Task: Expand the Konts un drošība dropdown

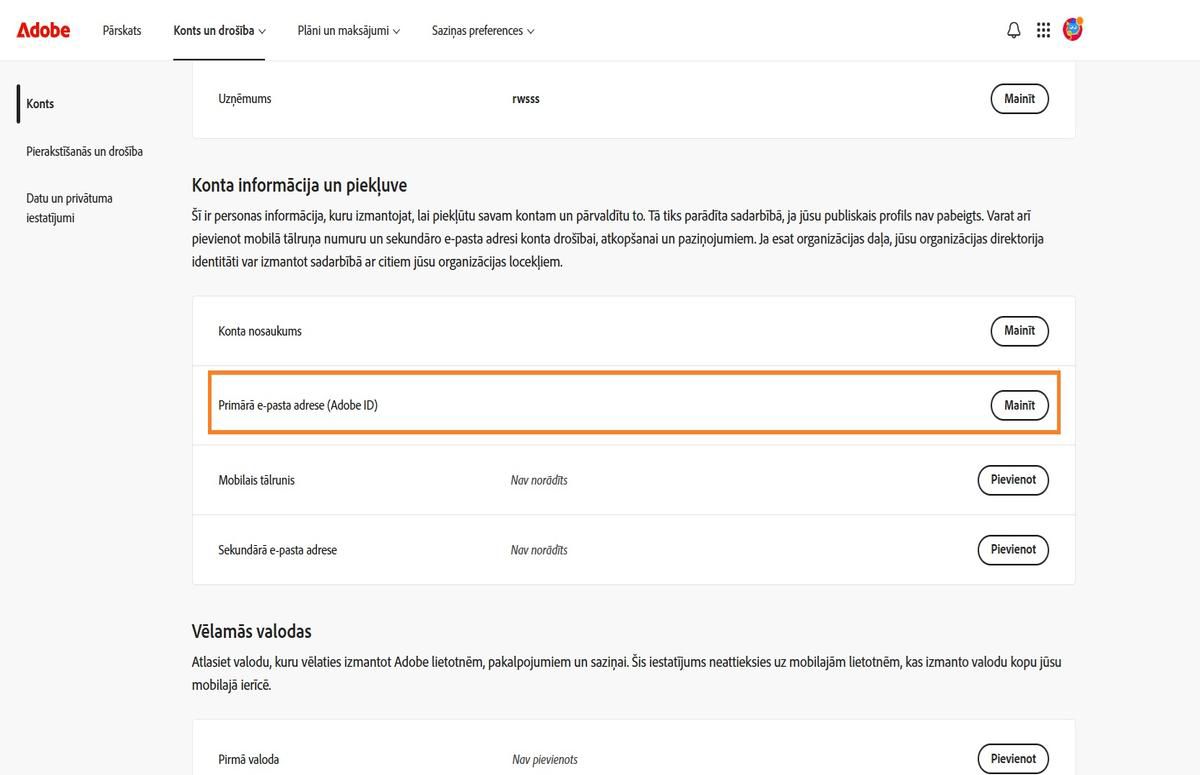Action: [x=217, y=30]
